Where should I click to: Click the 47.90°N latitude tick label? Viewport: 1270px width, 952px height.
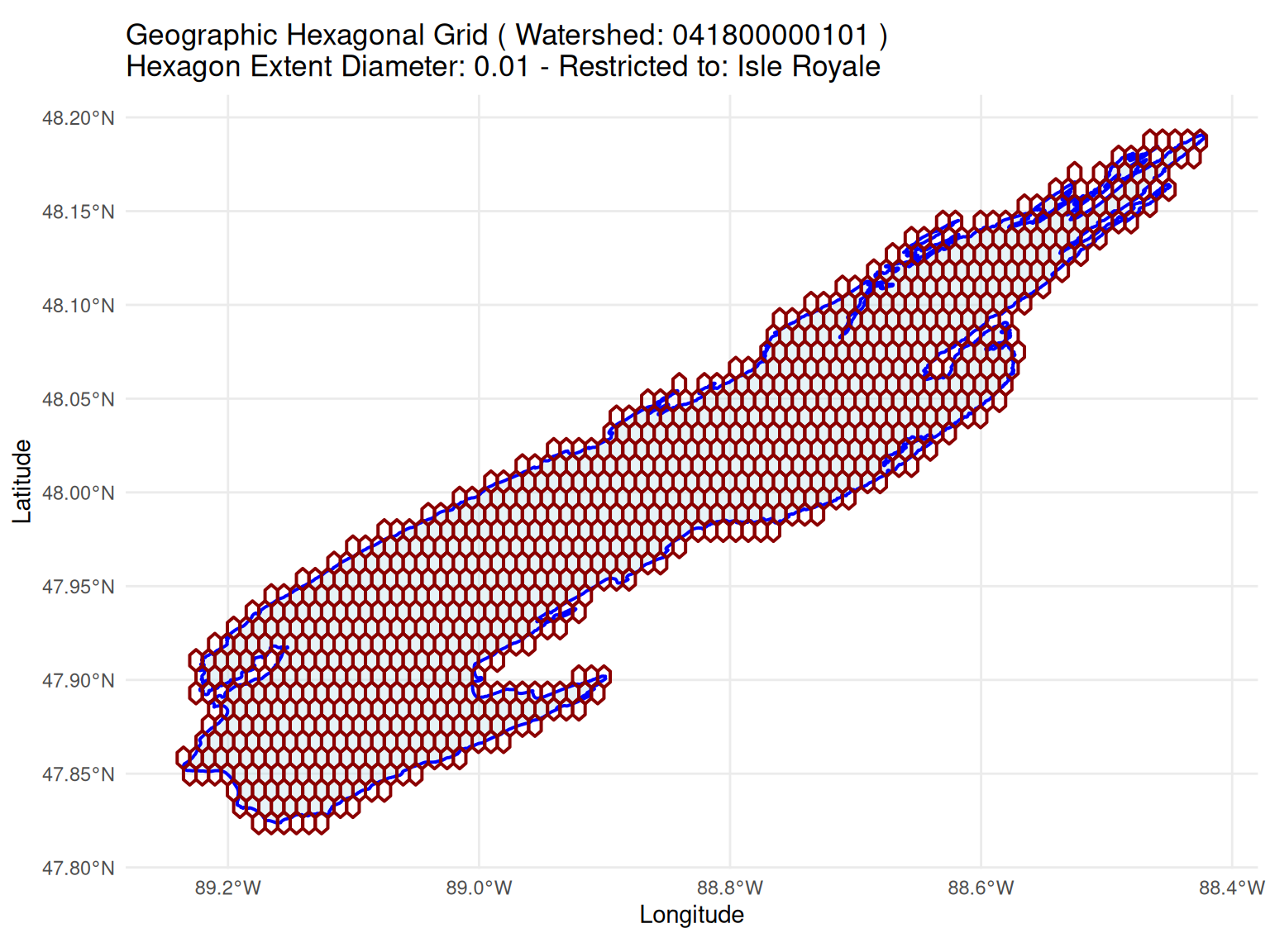click(79, 681)
